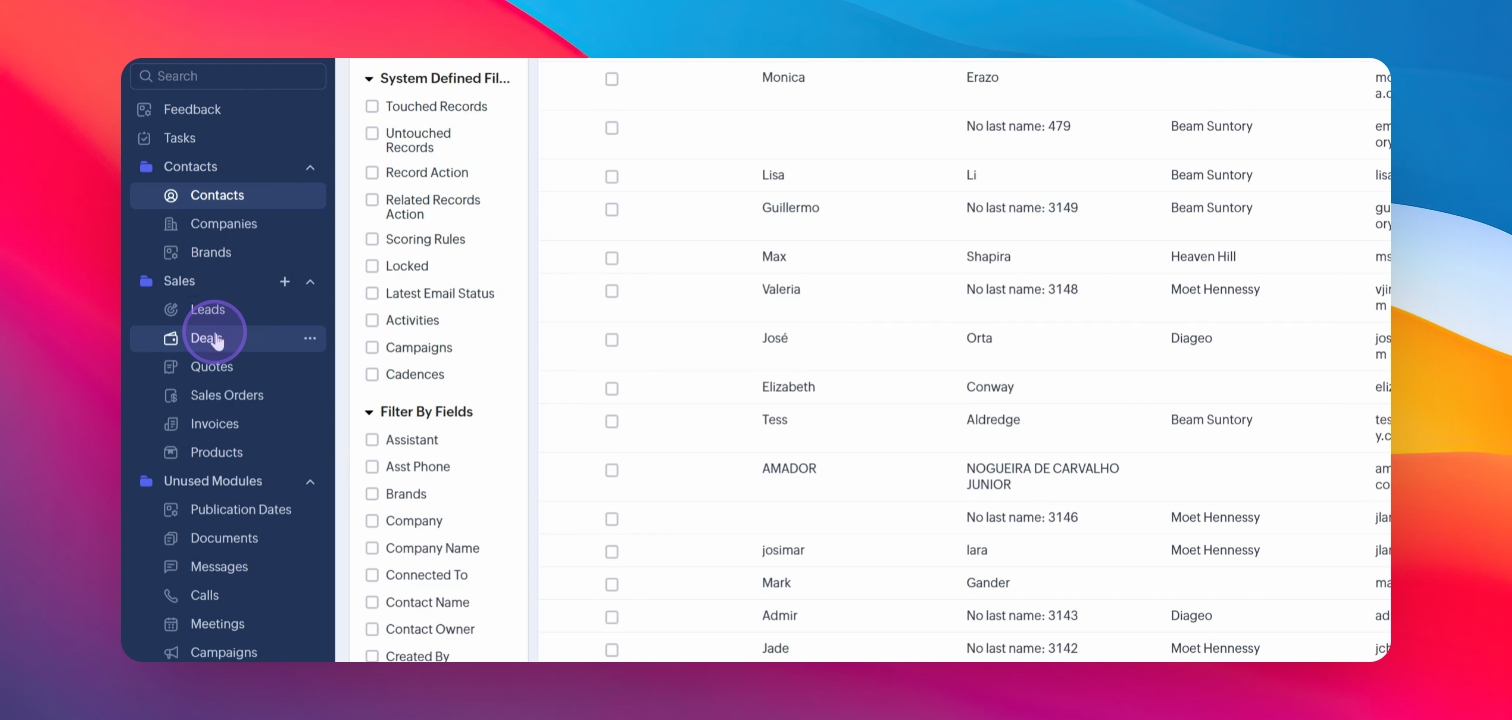Click the Calls phone icon
Viewport: 1512px width, 720px height.
(x=171, y=595)
